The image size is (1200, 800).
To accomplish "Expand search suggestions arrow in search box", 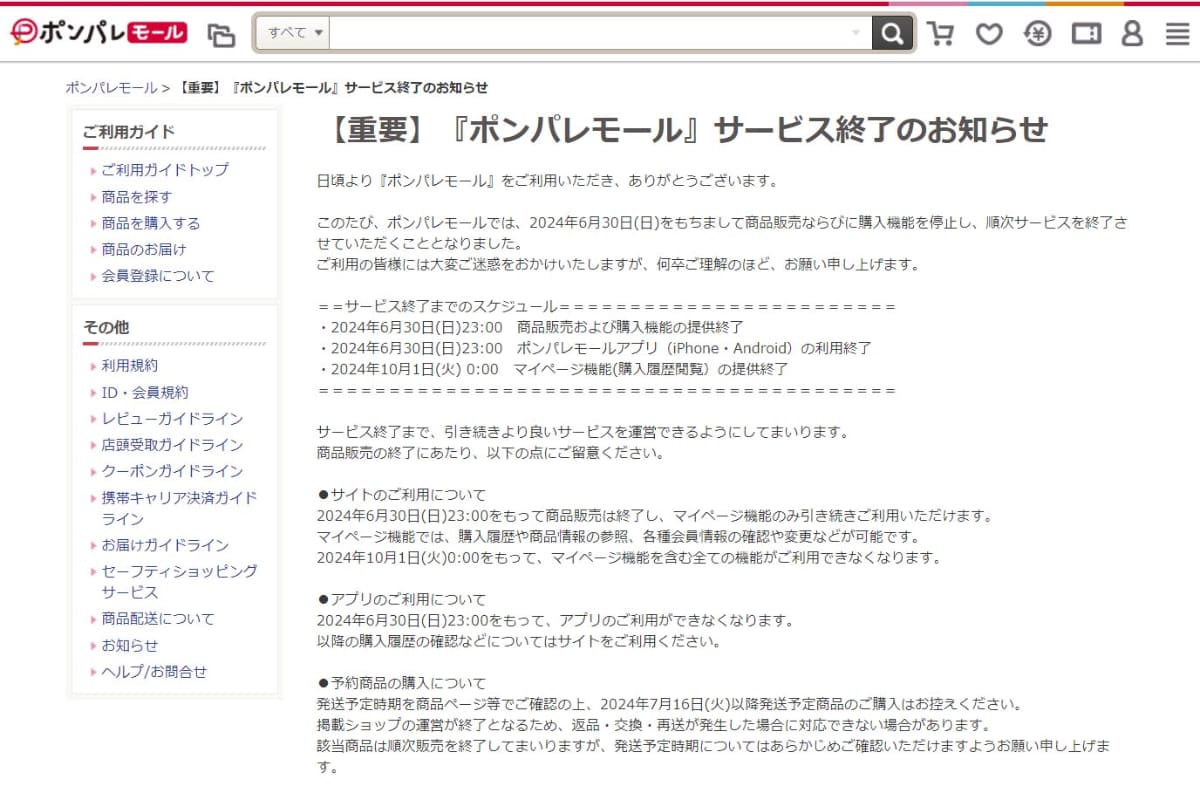I will tap(855, 33).
